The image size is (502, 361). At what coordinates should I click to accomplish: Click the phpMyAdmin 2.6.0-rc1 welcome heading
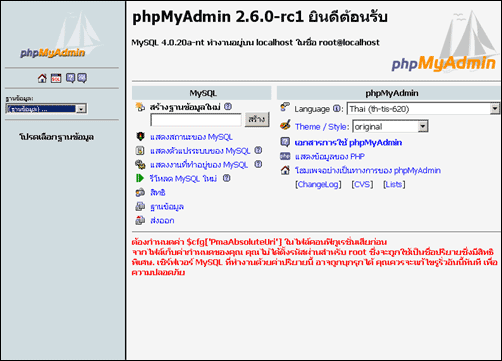coord(260,17)
